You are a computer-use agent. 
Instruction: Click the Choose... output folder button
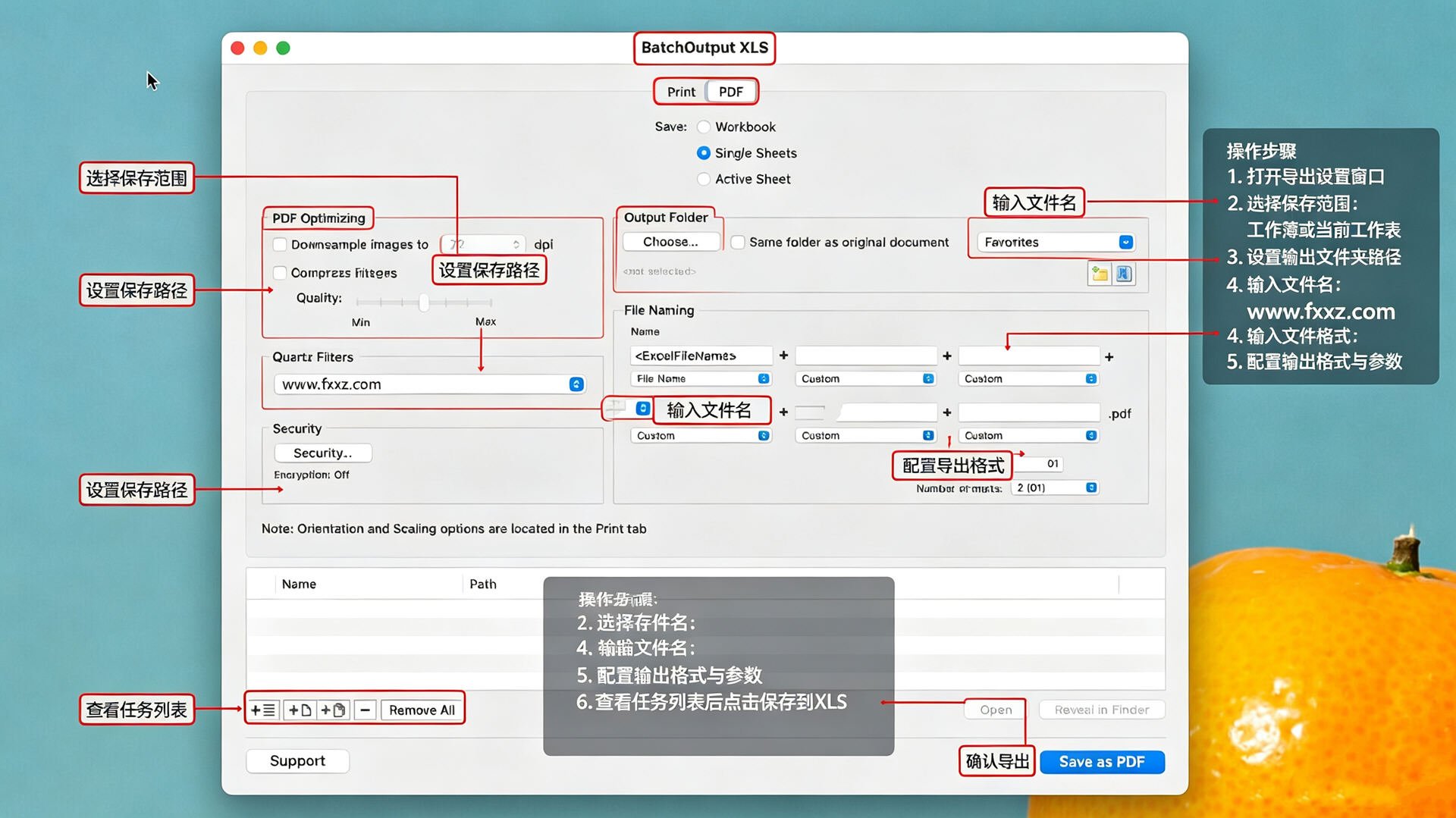670,242
